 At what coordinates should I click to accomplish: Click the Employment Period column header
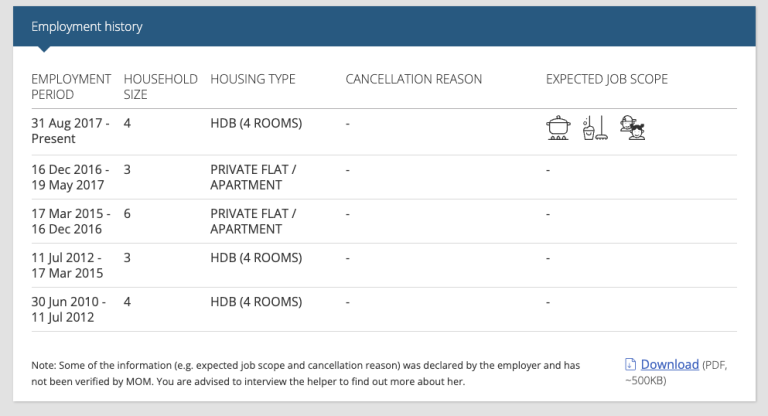(71, 87)
